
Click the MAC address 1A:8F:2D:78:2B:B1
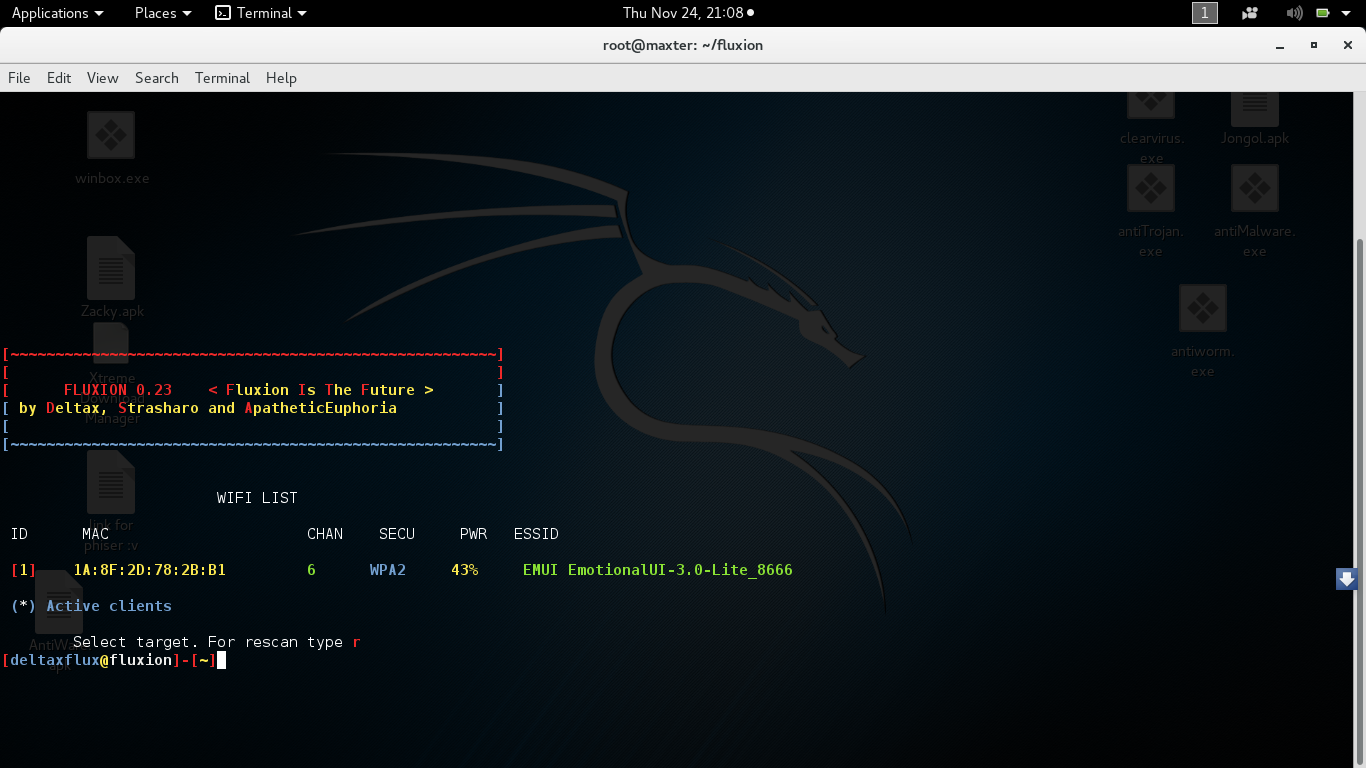pyautogui.click(x=150, y=570)
